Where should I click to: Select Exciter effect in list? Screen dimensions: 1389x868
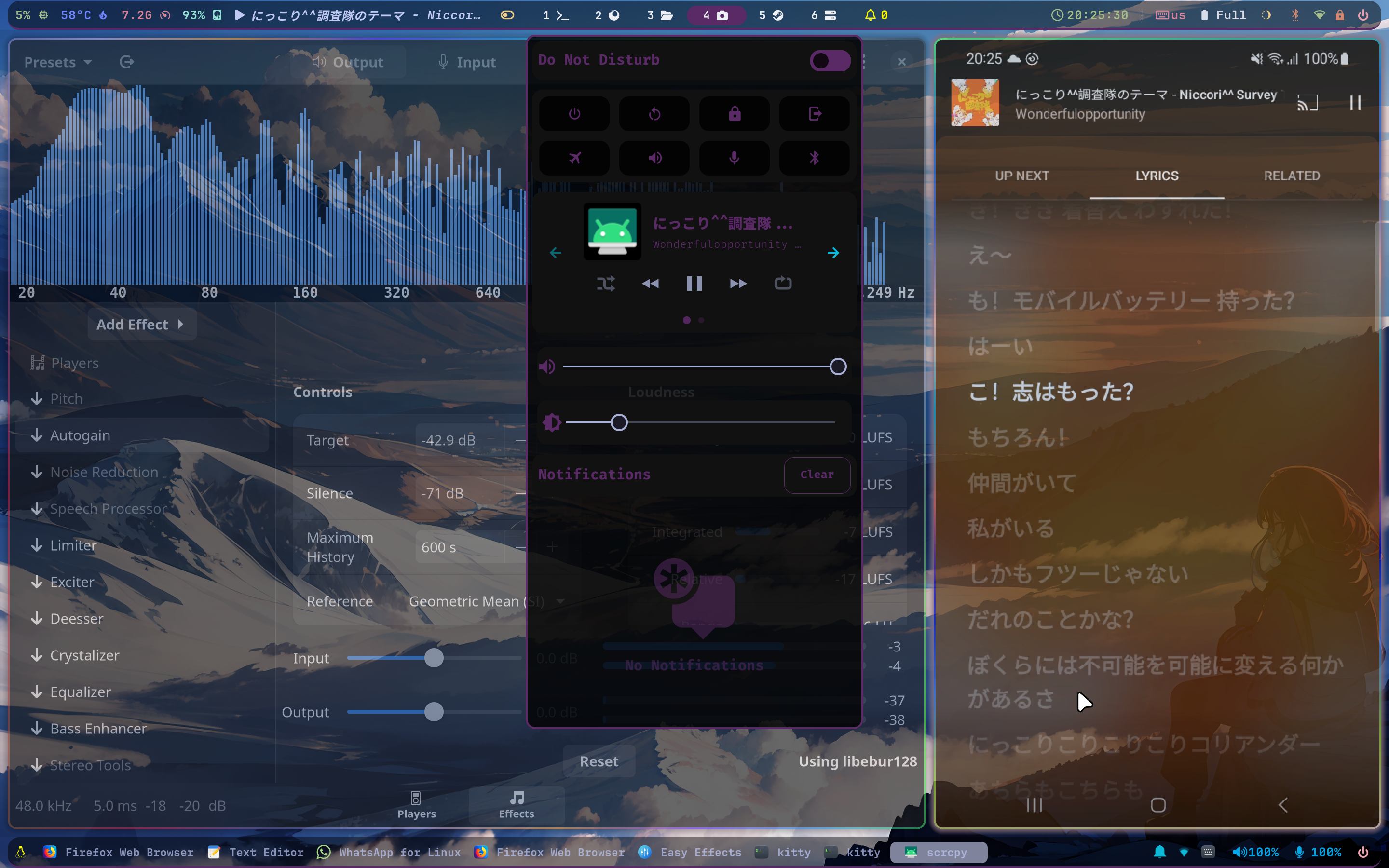pyautogui.click(x=141, y=583)
